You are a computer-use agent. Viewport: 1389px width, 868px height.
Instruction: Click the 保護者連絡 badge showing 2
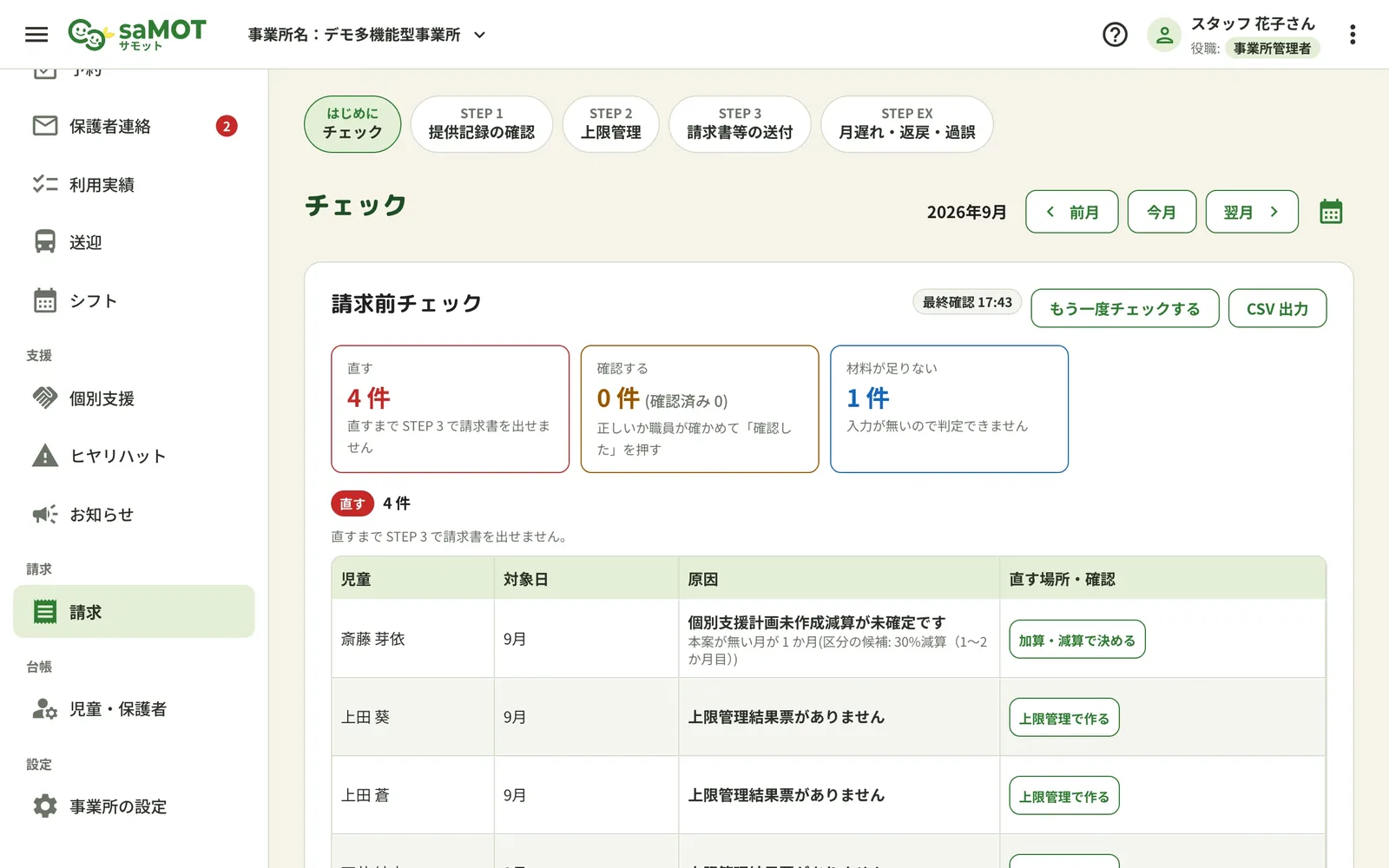click(x=227, y=126)
